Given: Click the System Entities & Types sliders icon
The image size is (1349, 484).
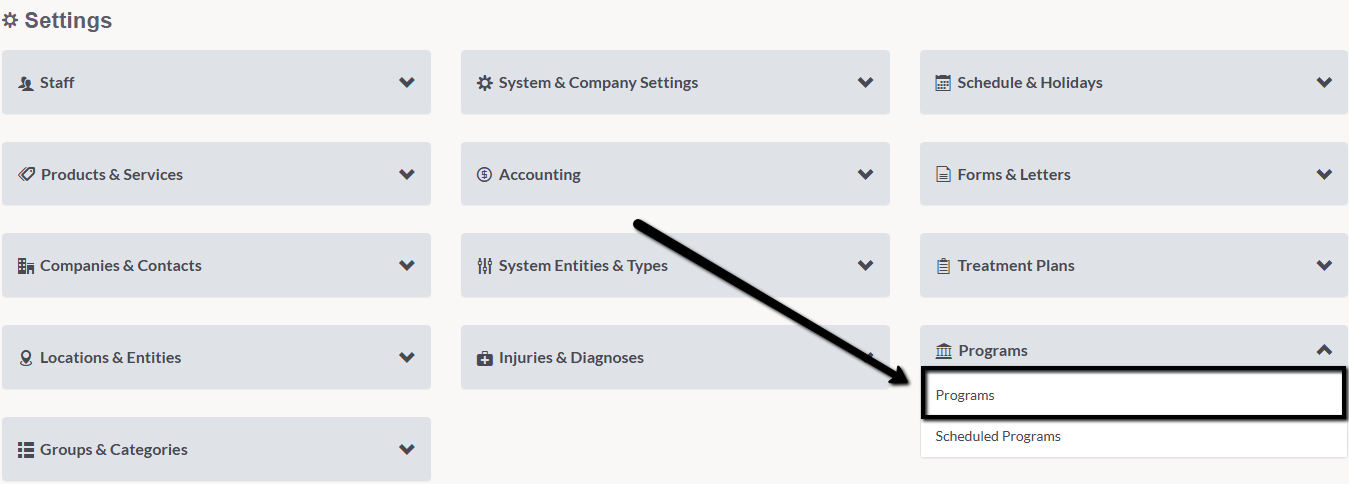Looking at the screenshot, I should click(x=485, y=266).
